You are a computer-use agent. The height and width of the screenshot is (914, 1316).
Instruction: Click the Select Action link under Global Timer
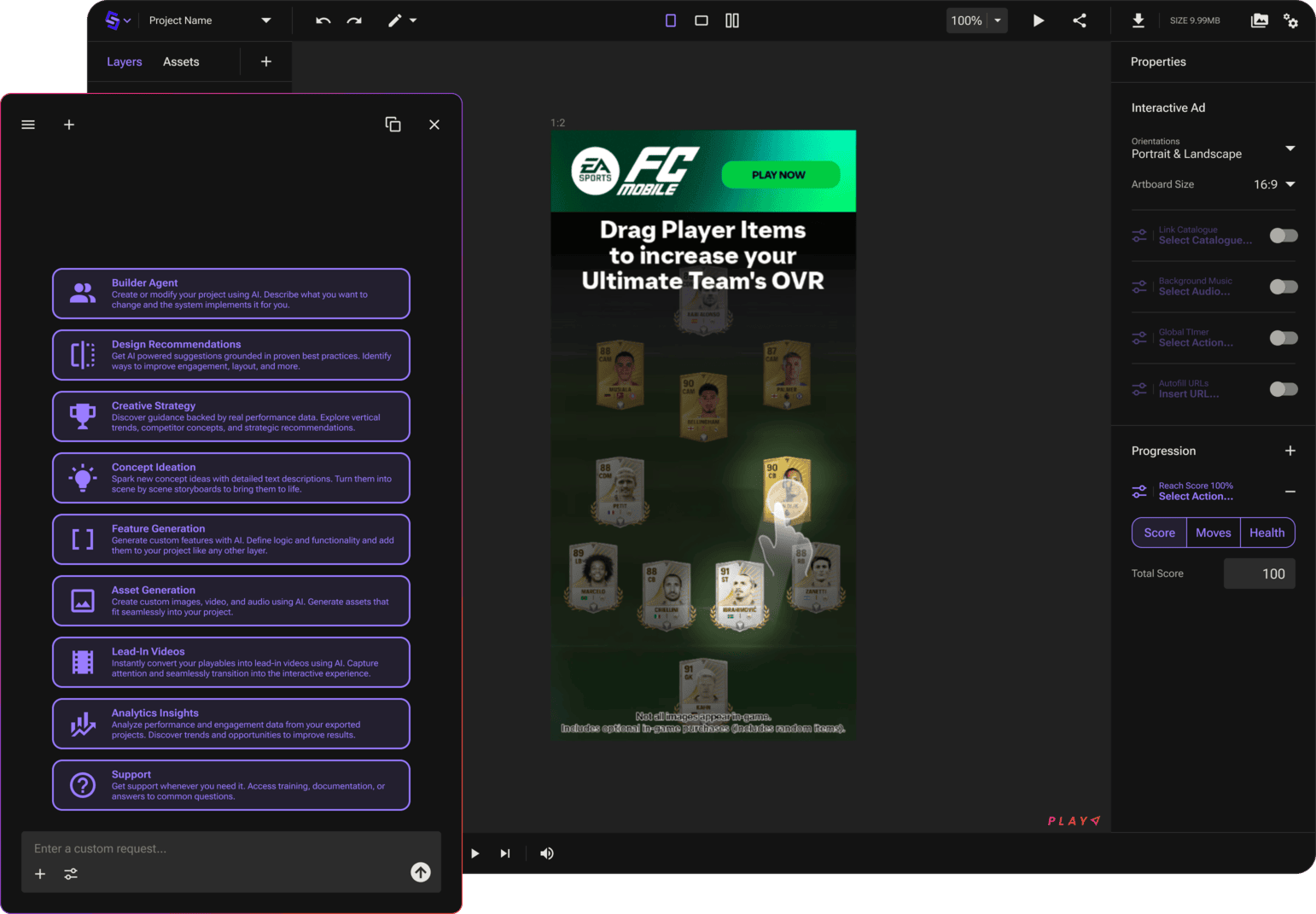1196,343
